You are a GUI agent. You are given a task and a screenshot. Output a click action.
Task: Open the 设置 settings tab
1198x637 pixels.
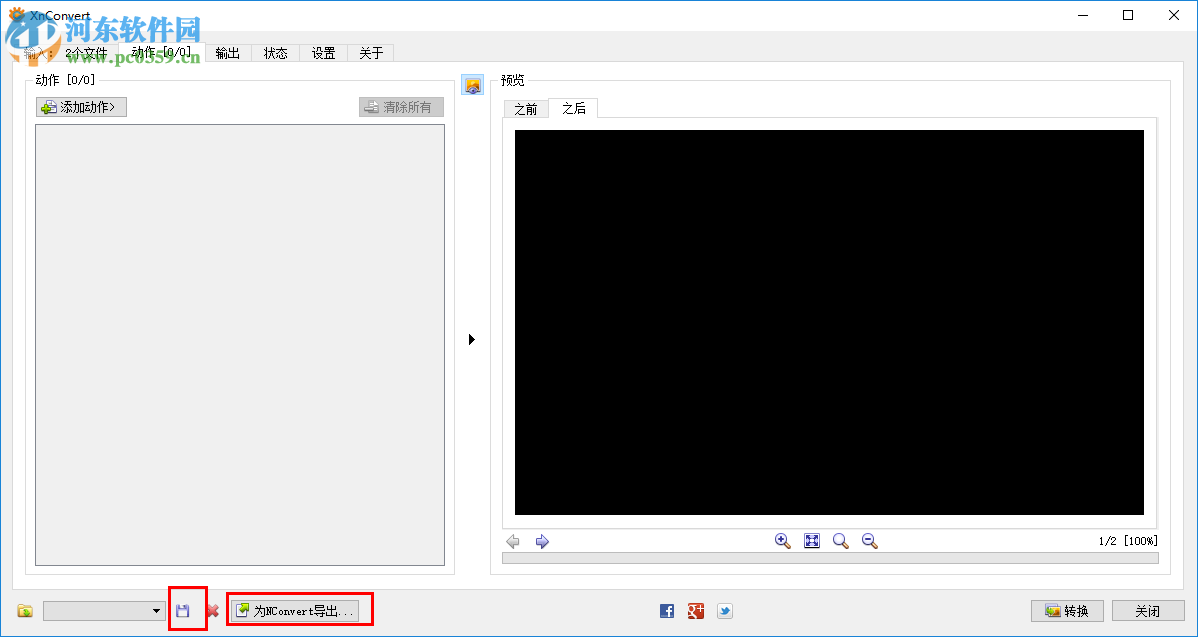coord(323,53)
